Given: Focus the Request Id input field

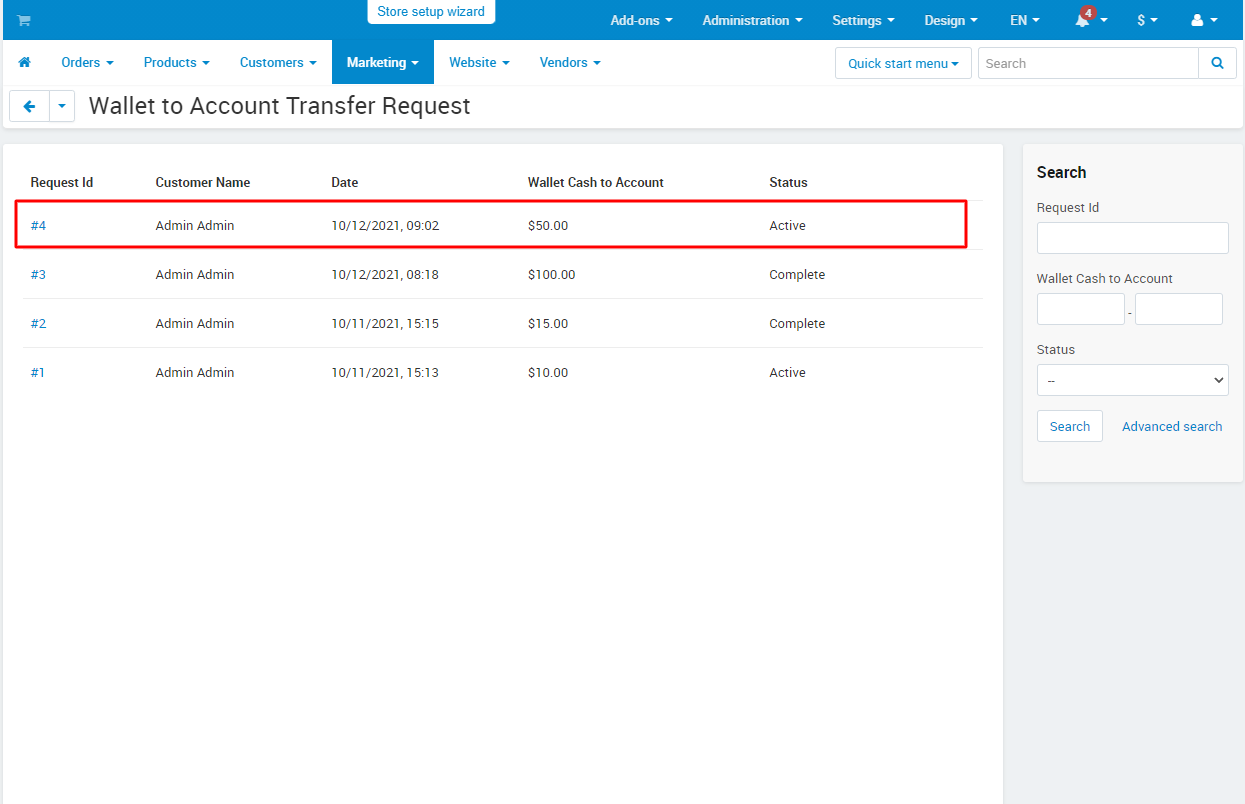Looking at the screenshot, I should coord(1132,238).
